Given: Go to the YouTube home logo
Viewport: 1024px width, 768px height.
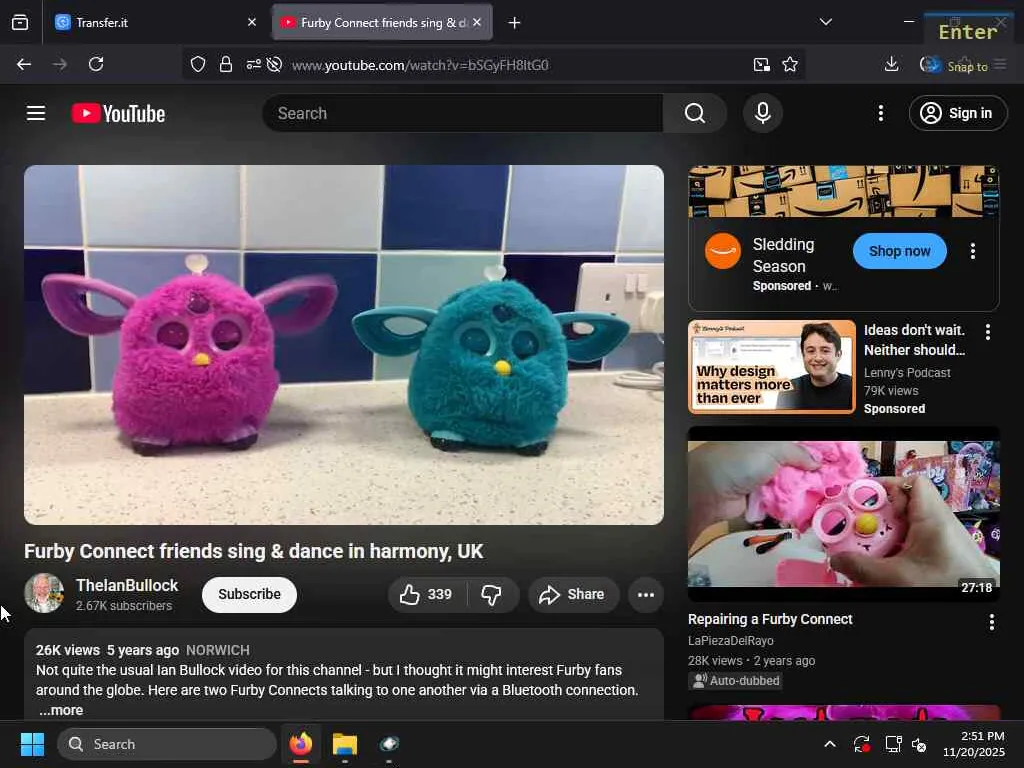Looking at the screenshot, I should (x=118, y=114).
